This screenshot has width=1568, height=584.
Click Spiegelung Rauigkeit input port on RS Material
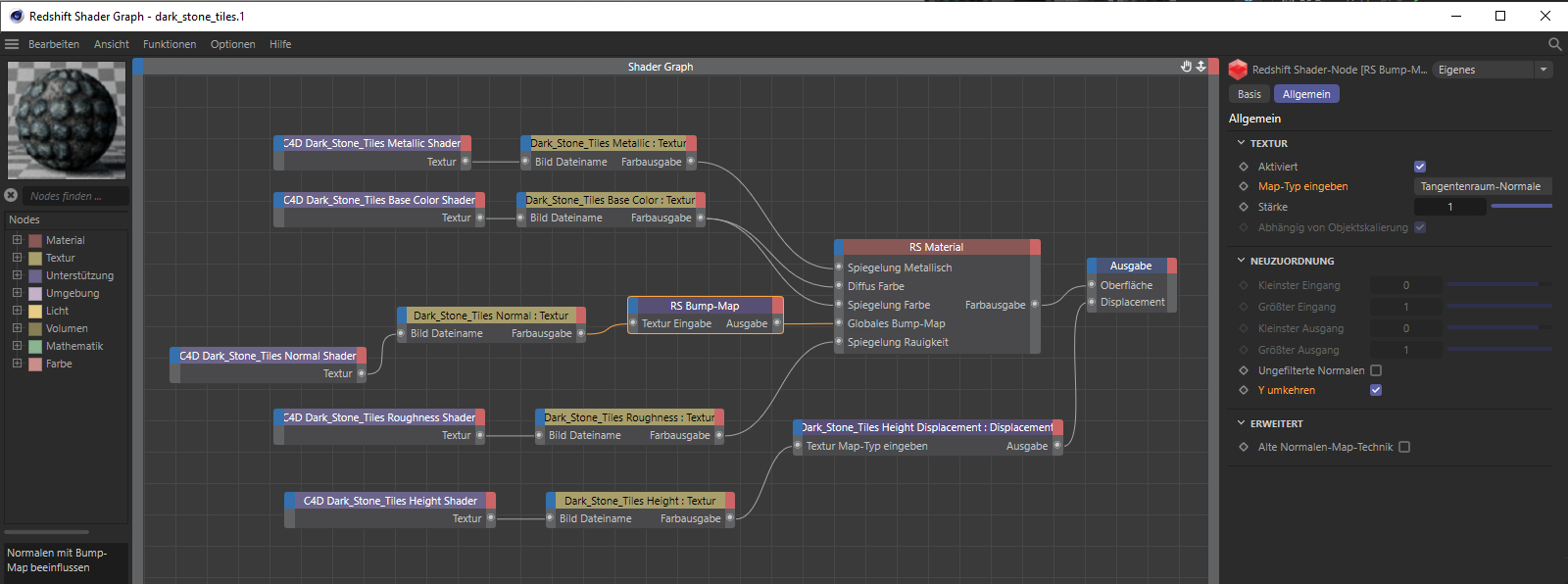pos(839,342)
